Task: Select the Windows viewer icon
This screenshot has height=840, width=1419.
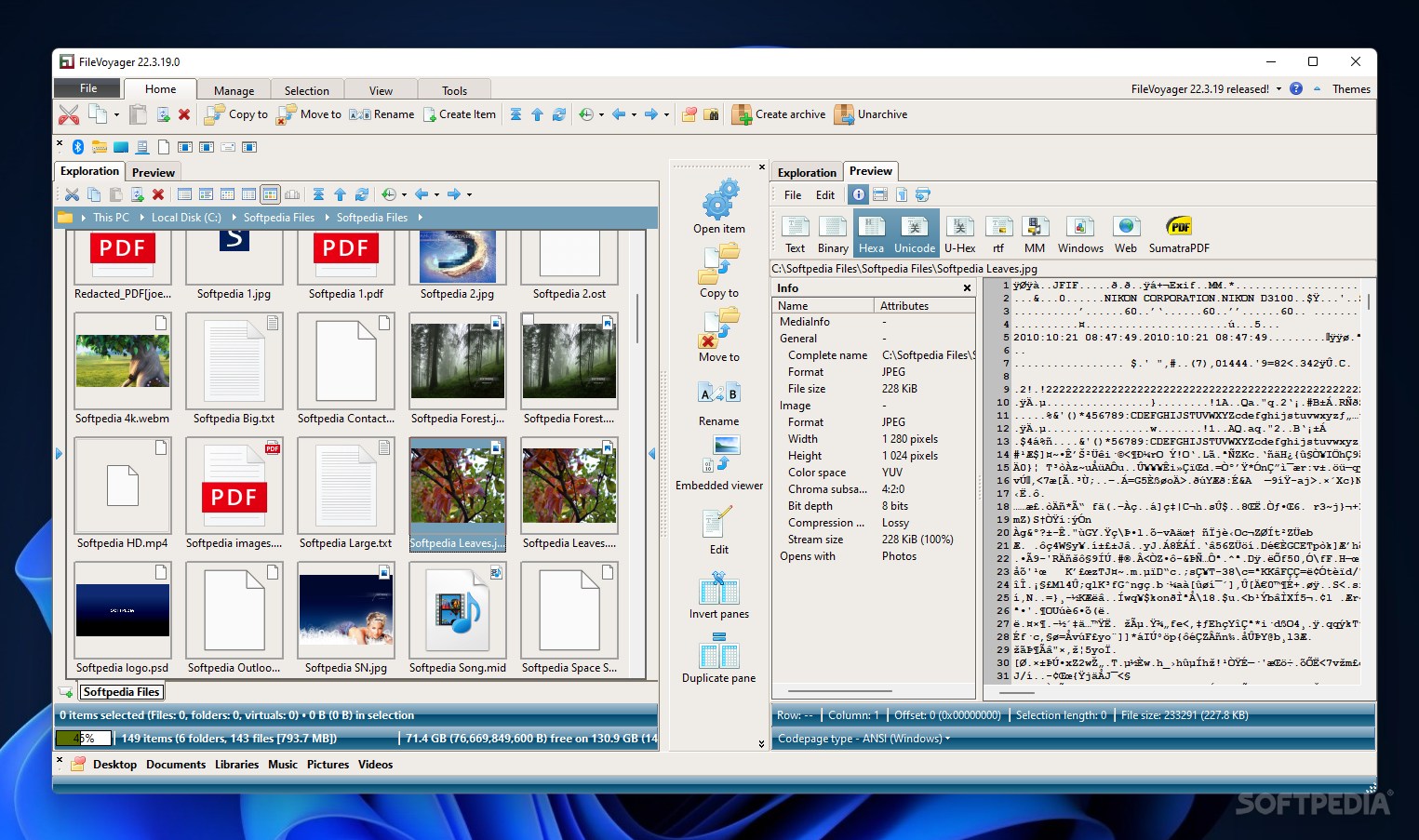Action: pyautogui.click(x=1080, y=234)
